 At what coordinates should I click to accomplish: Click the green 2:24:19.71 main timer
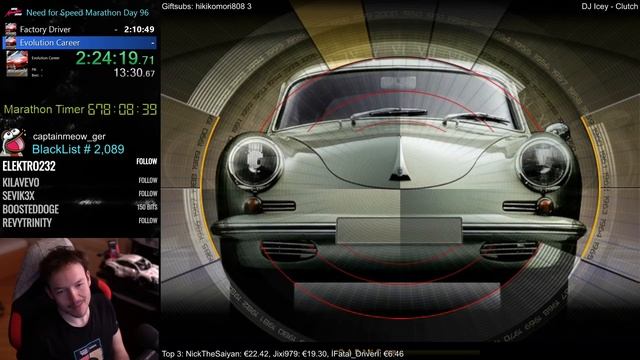115,58
